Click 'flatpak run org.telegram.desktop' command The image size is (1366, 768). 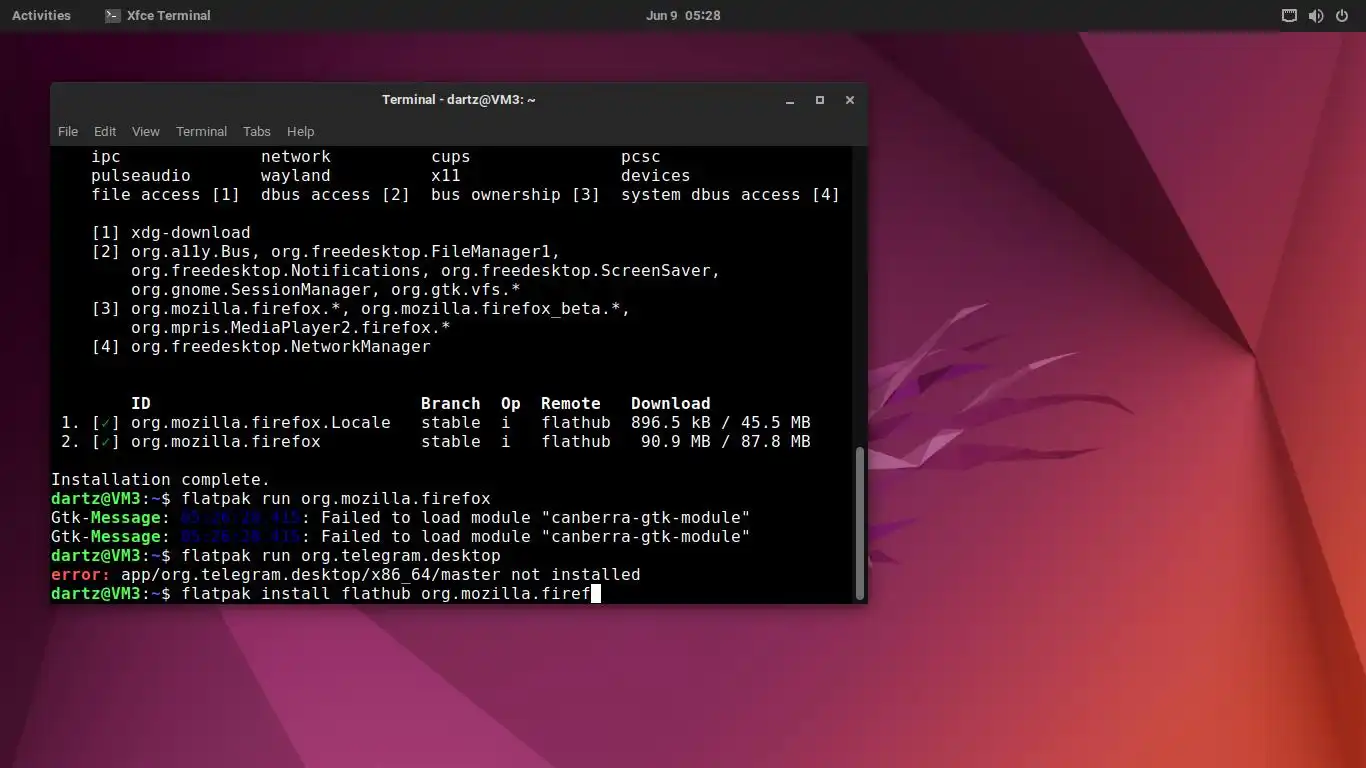point(341,556)
